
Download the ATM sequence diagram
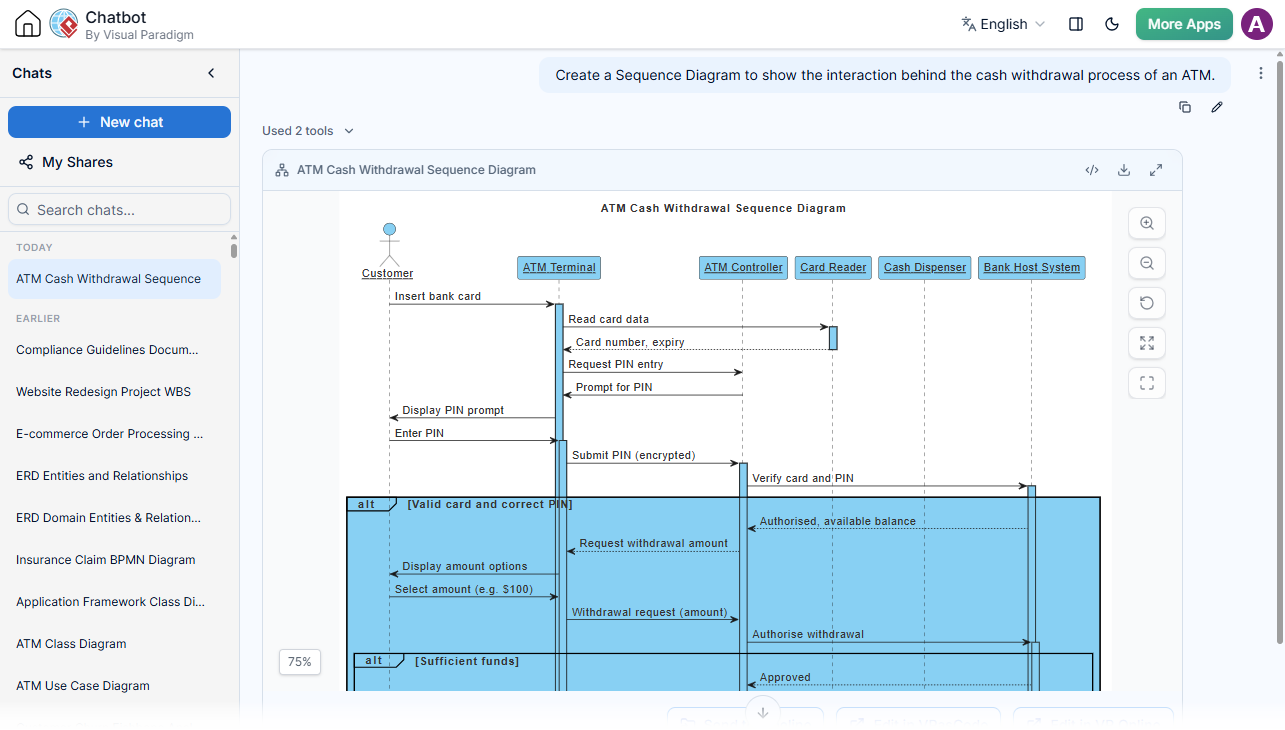[x=1124, y=170]
